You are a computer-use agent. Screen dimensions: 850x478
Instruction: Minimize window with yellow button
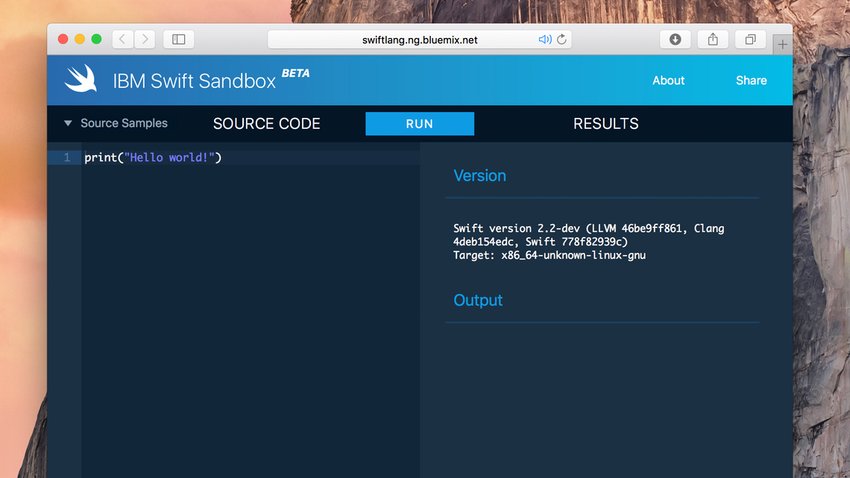tap(80, 39)
